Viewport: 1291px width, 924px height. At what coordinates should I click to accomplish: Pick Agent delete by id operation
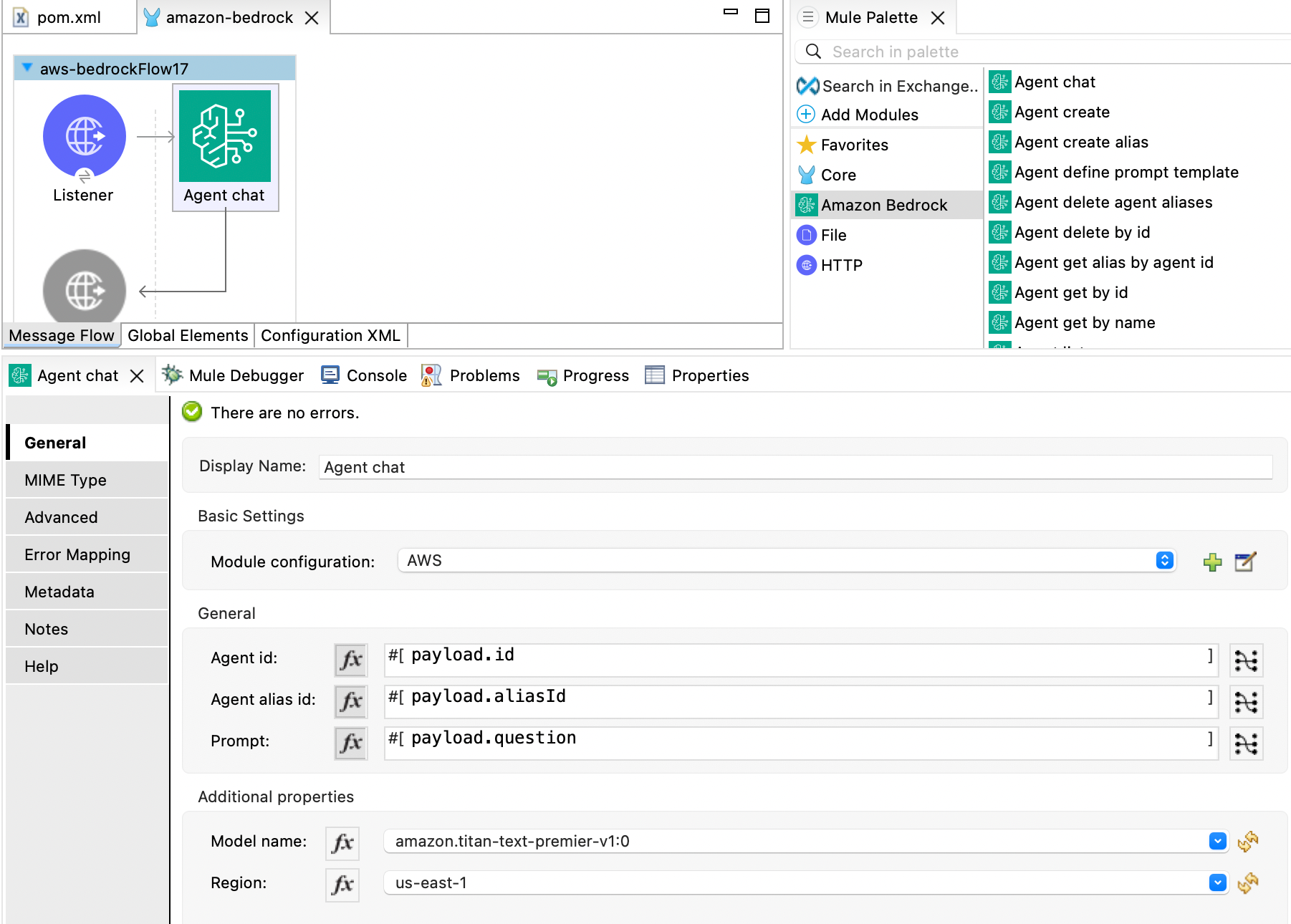click(1070, 232)
